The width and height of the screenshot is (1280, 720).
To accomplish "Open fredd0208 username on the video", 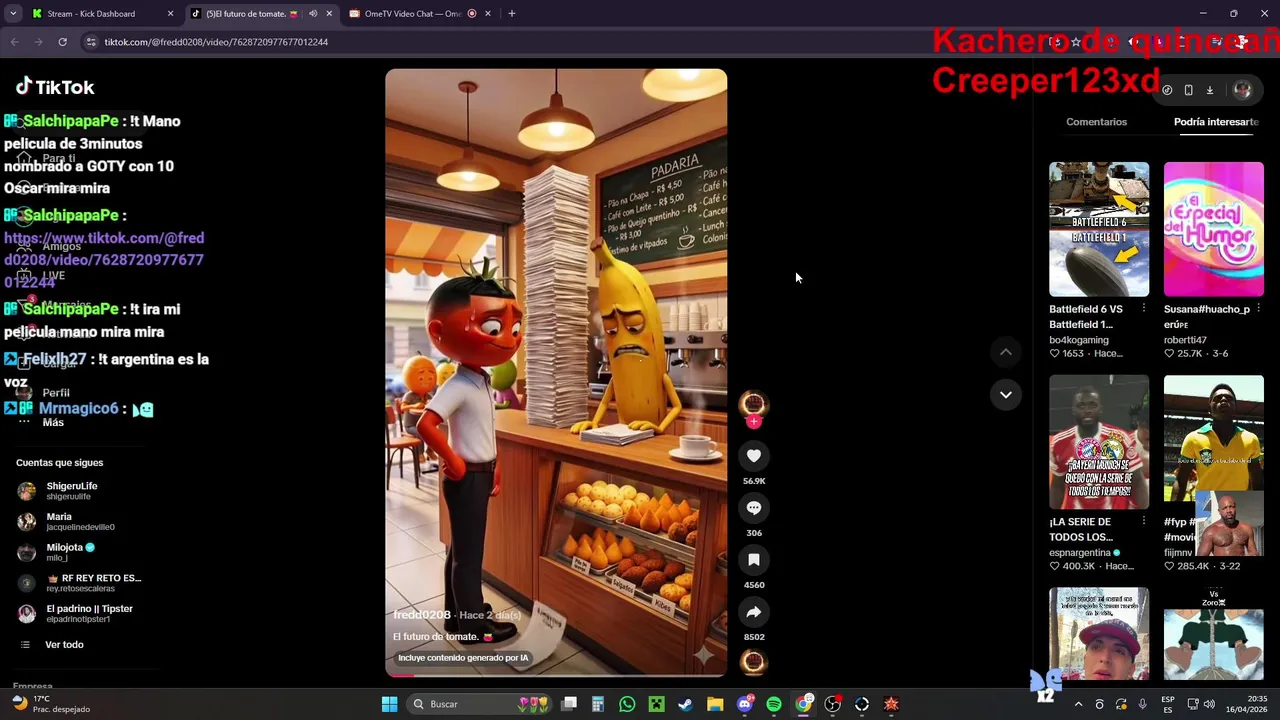I will pos(422,615).
